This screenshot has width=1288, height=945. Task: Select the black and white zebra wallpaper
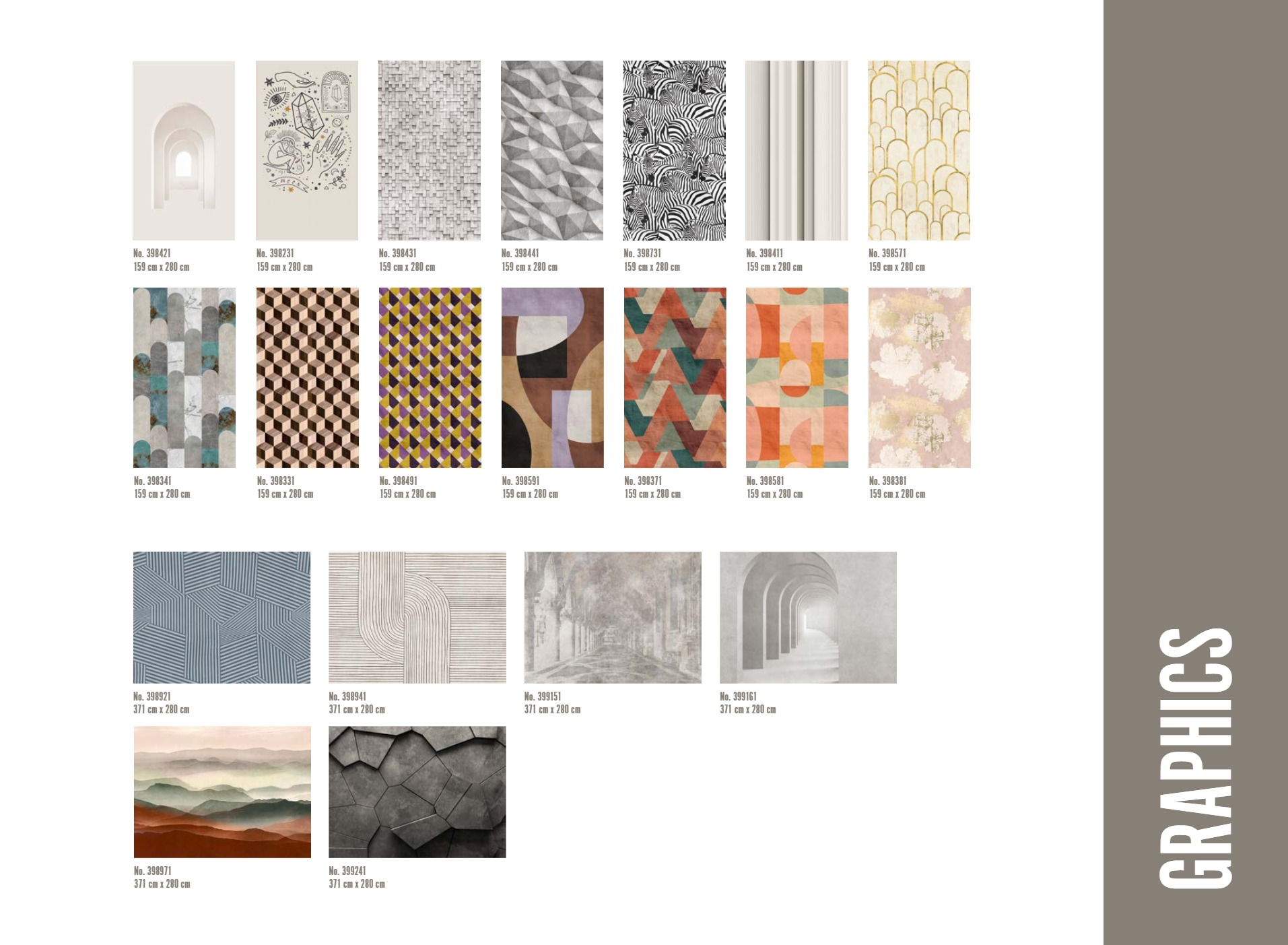675,151
